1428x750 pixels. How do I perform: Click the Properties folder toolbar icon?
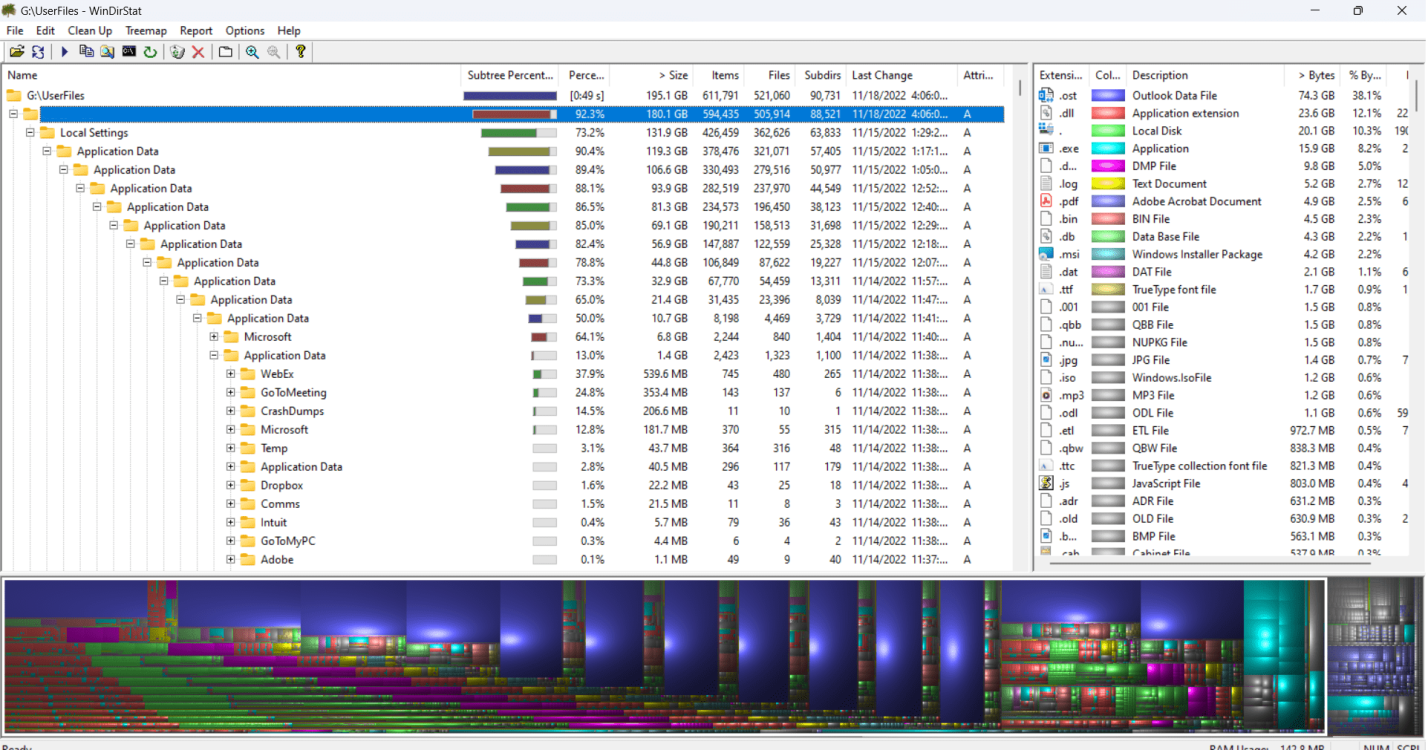226,51
